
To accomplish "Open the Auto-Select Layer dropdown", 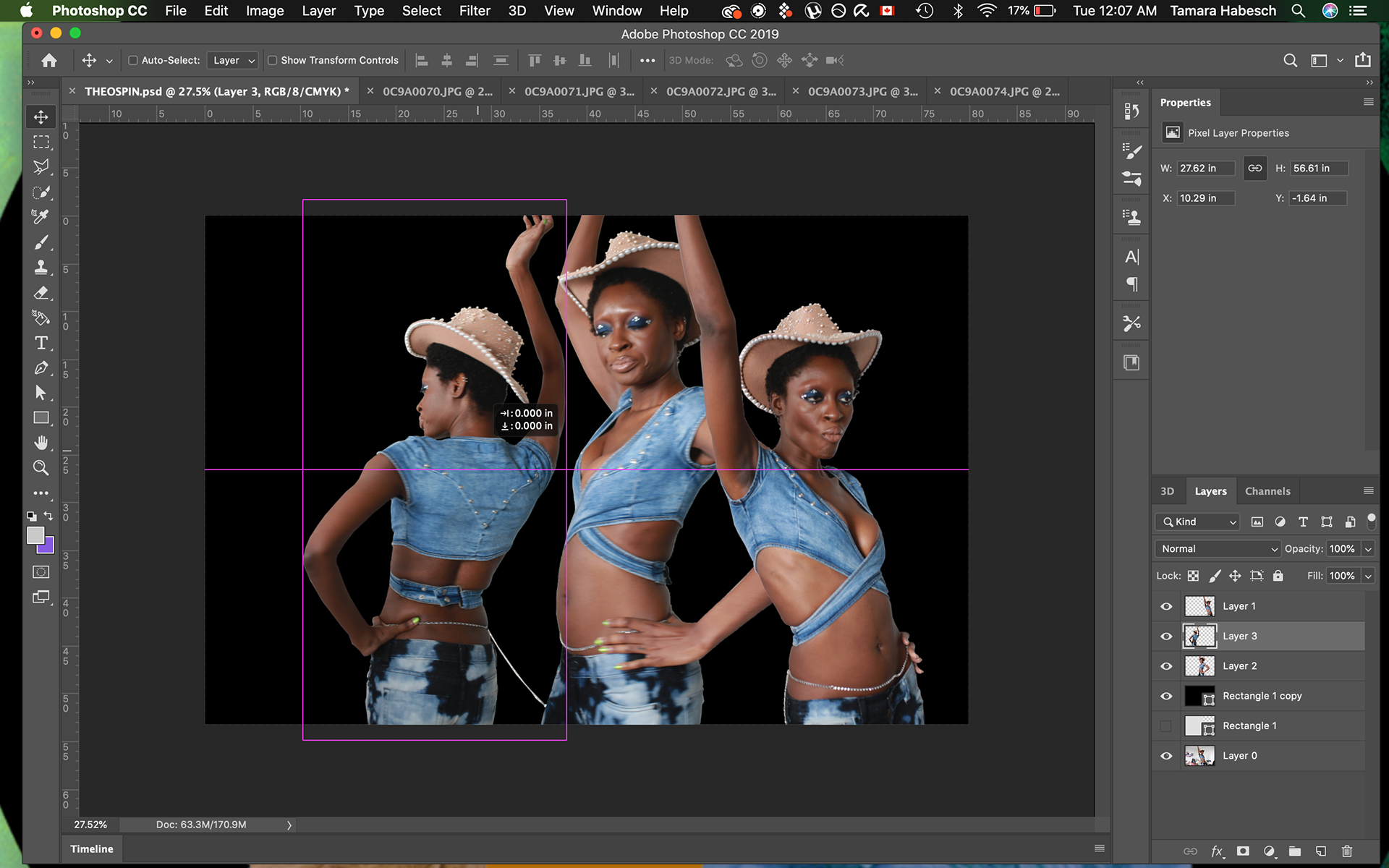I will tap(233, 61).
